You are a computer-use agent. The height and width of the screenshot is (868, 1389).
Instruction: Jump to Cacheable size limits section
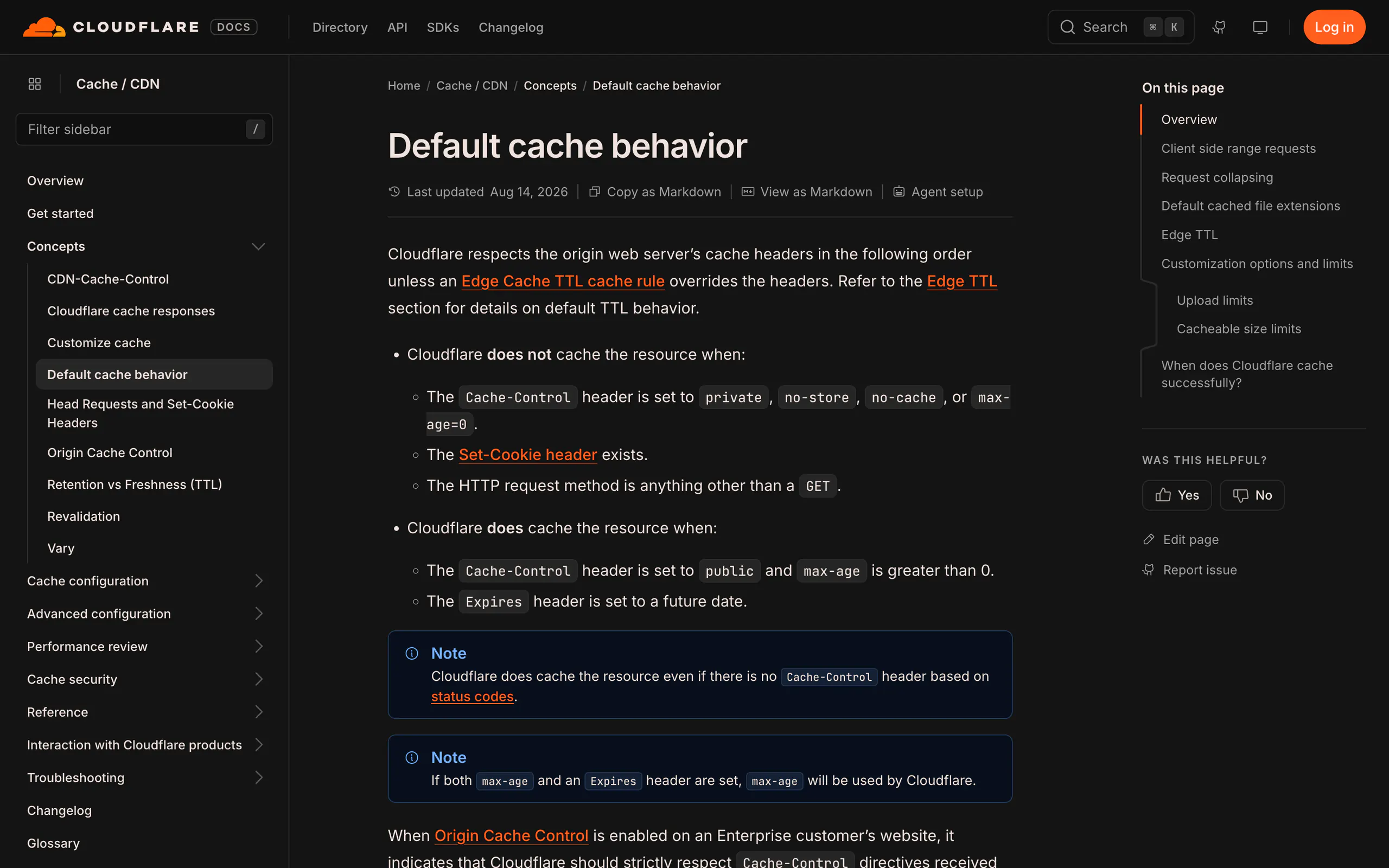click(x=1239, y=329)
